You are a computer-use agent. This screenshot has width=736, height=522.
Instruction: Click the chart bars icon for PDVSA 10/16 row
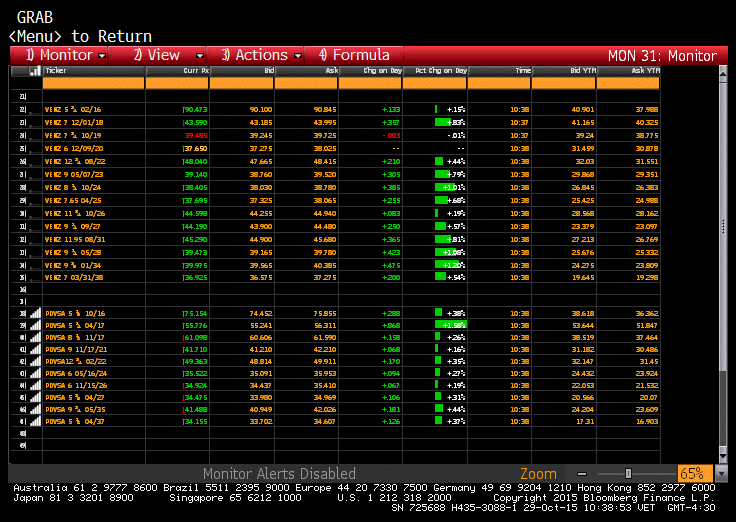[35, 313]
